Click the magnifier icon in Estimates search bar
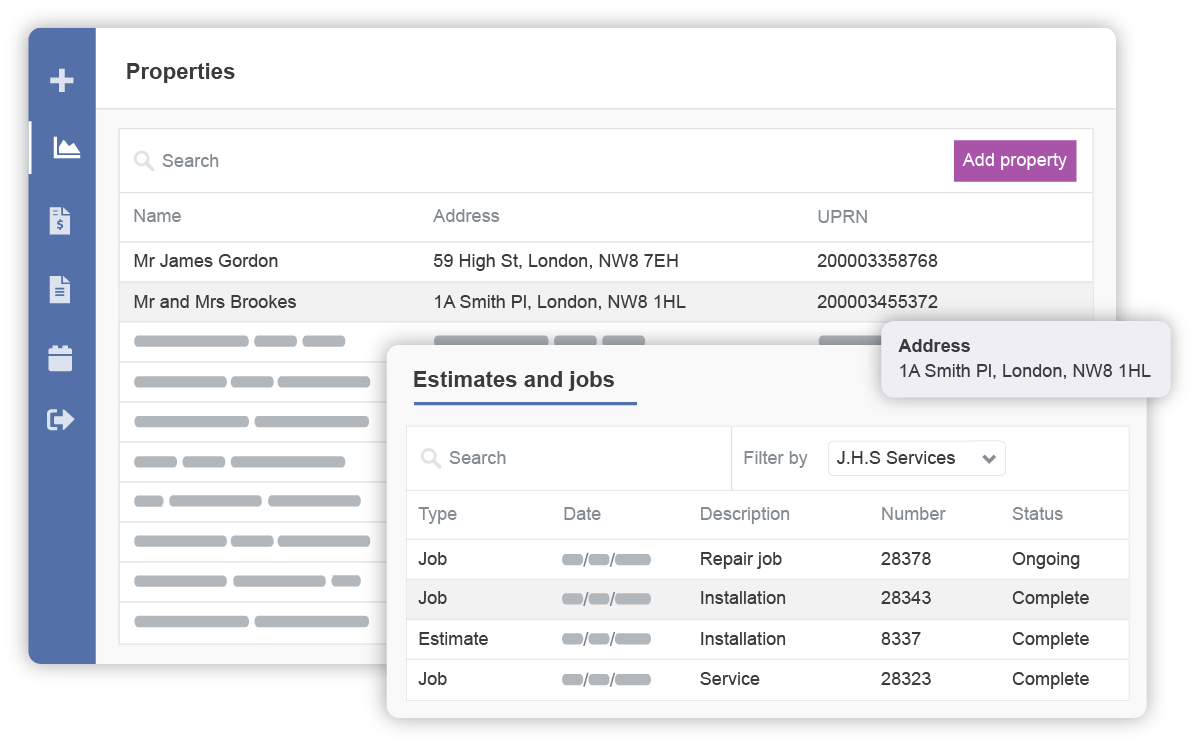This screenshot has height=748, width=1200. [x=432, y=458]
